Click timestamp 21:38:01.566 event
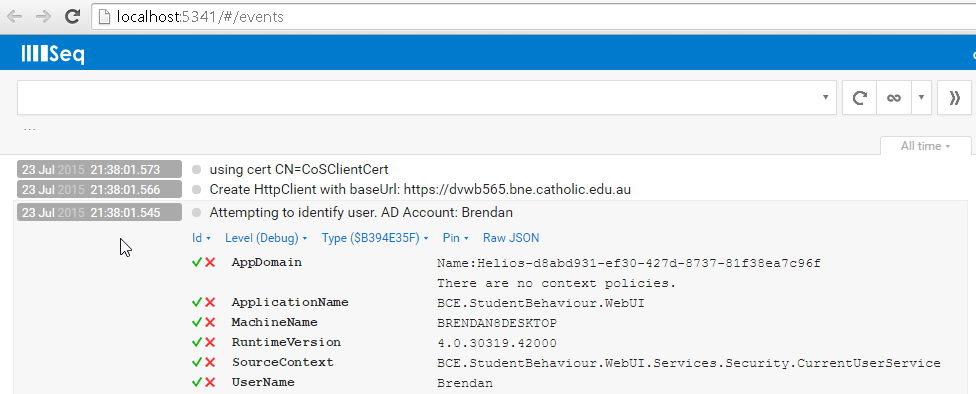 coord(100,189)
